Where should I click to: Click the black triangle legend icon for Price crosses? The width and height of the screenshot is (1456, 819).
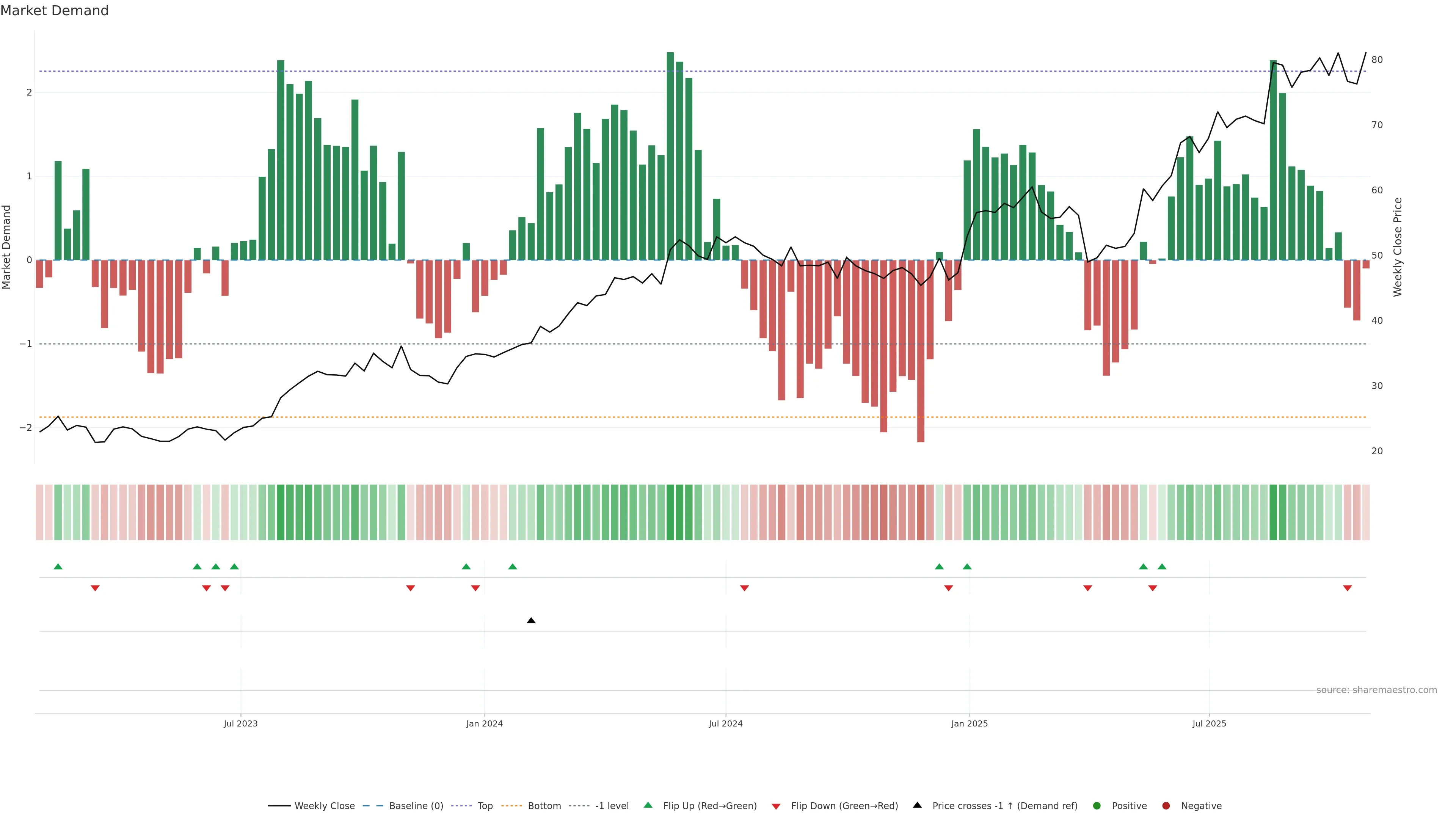coord(917,805)
